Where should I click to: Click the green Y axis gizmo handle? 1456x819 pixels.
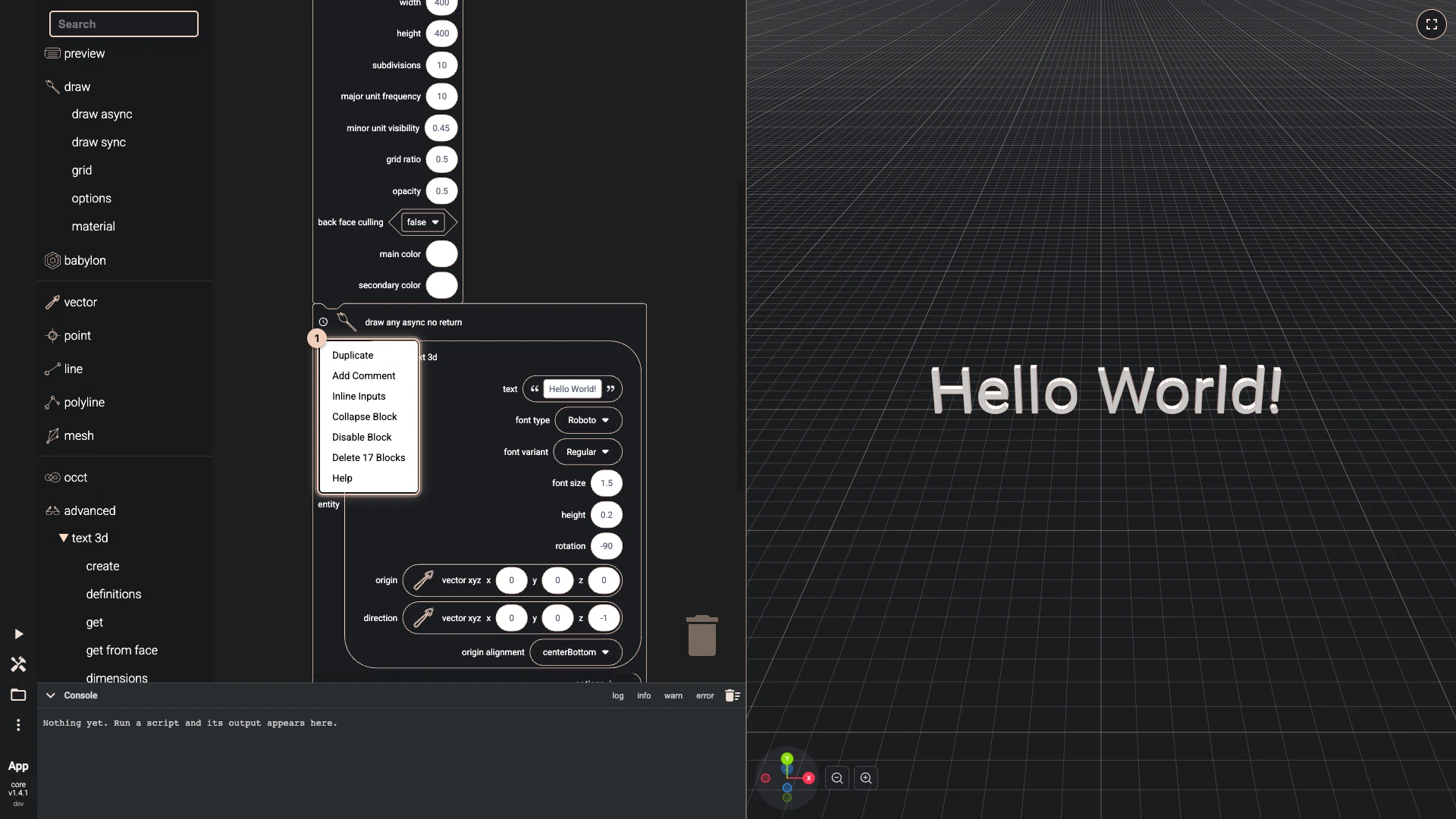click(787, 758)
